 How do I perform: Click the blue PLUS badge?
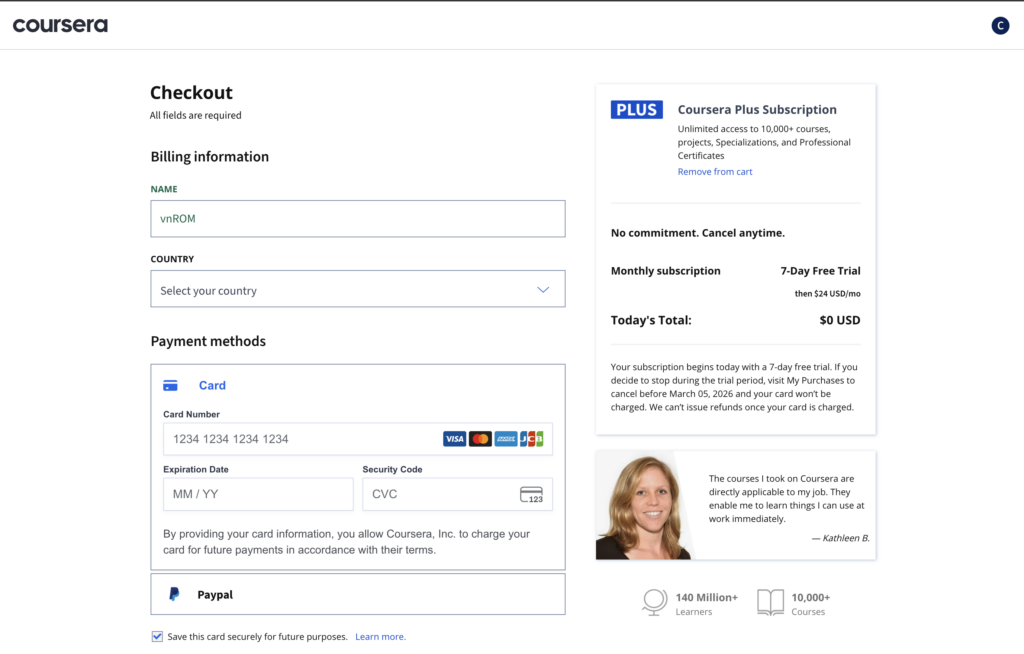click(x=636, y=110)
